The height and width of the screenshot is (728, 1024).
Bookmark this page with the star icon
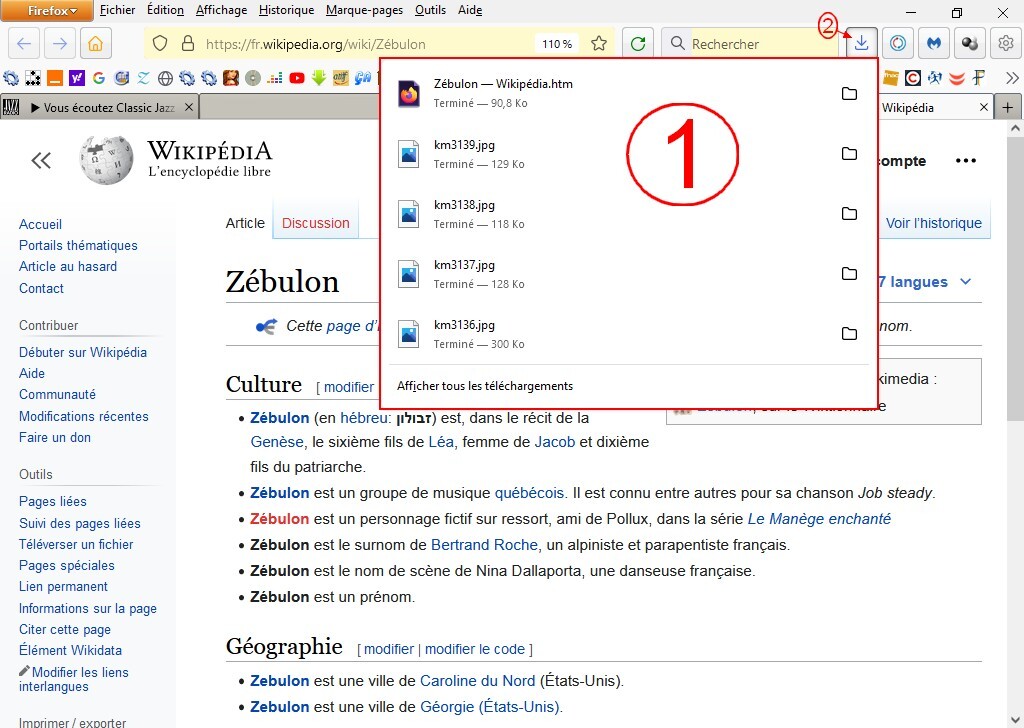tap(599, 44)
